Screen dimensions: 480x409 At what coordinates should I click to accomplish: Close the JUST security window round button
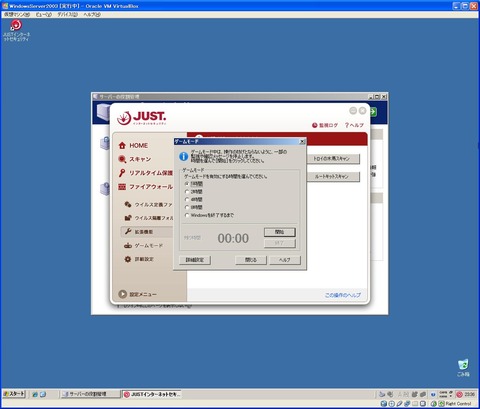(362, 110)
